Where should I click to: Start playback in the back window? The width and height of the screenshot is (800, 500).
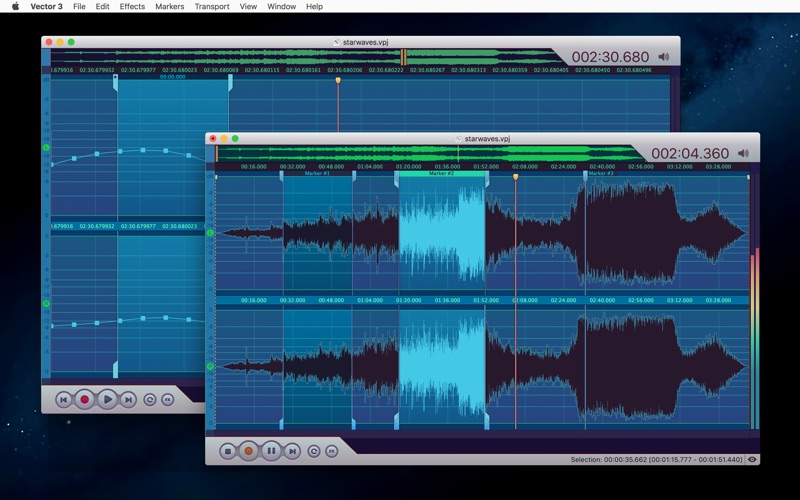pos(107,399)
